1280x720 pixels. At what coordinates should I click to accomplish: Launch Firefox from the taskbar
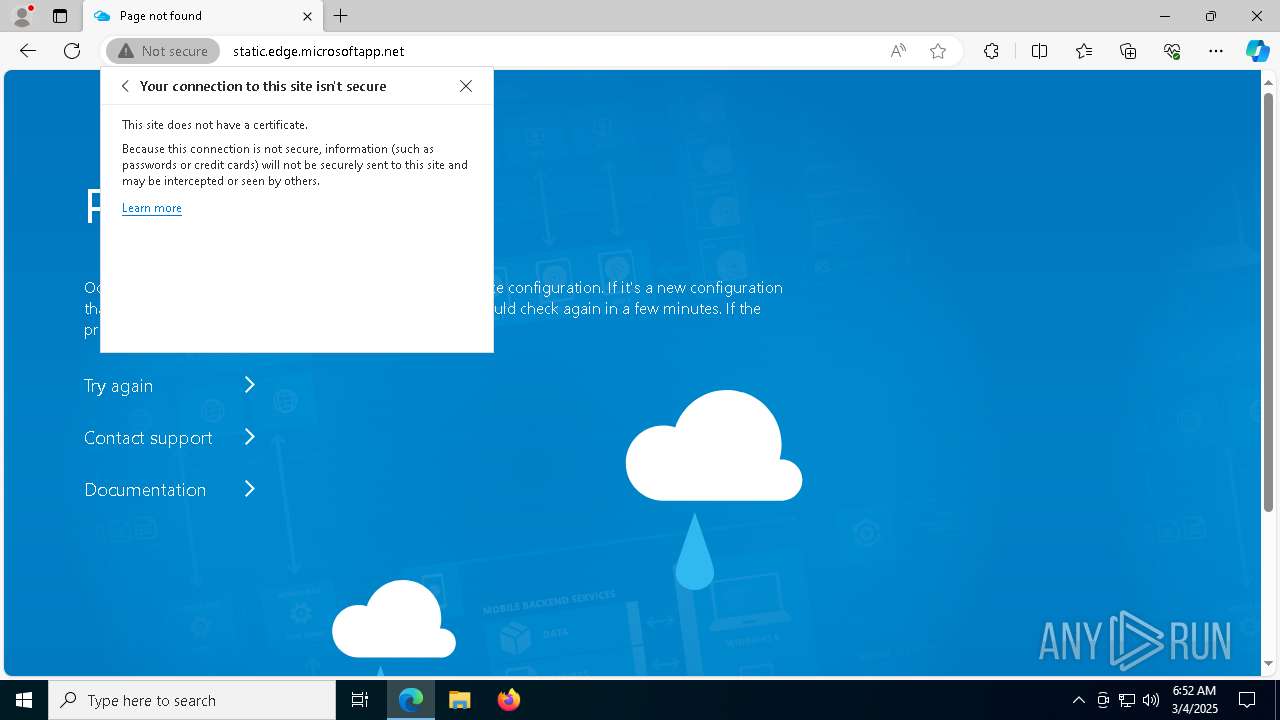[508, 700]
